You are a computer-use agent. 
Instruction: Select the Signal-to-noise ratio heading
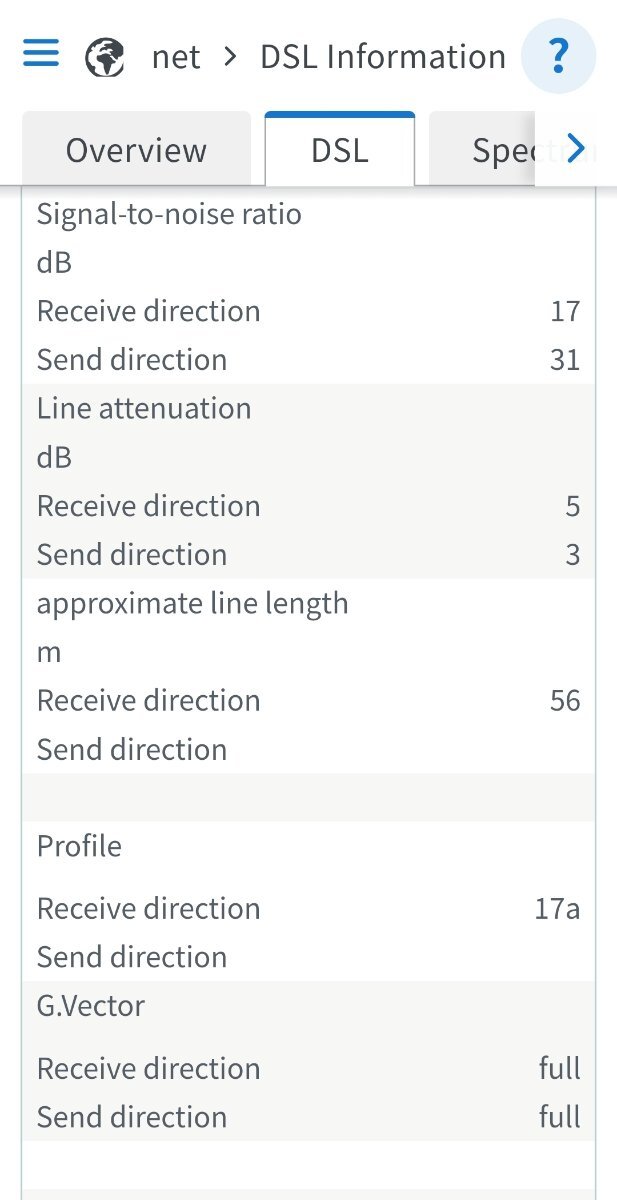[x=169, y=214]
